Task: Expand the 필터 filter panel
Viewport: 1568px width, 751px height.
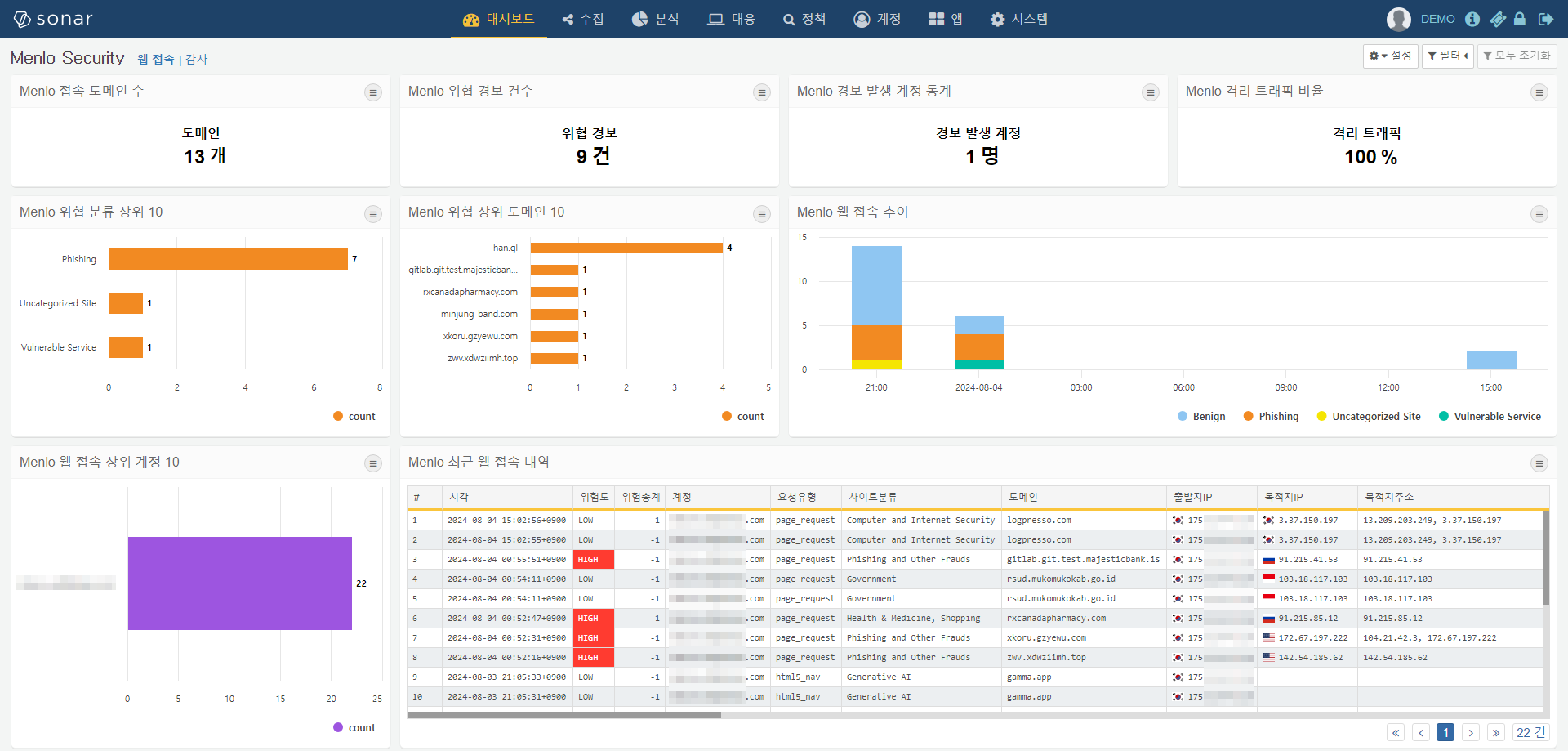Action: point(1448,56)
